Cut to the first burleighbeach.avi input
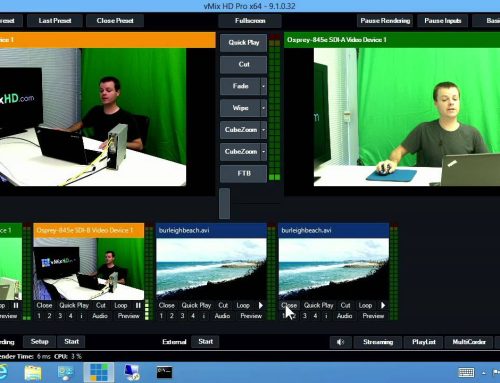 [x=223, y=305]
